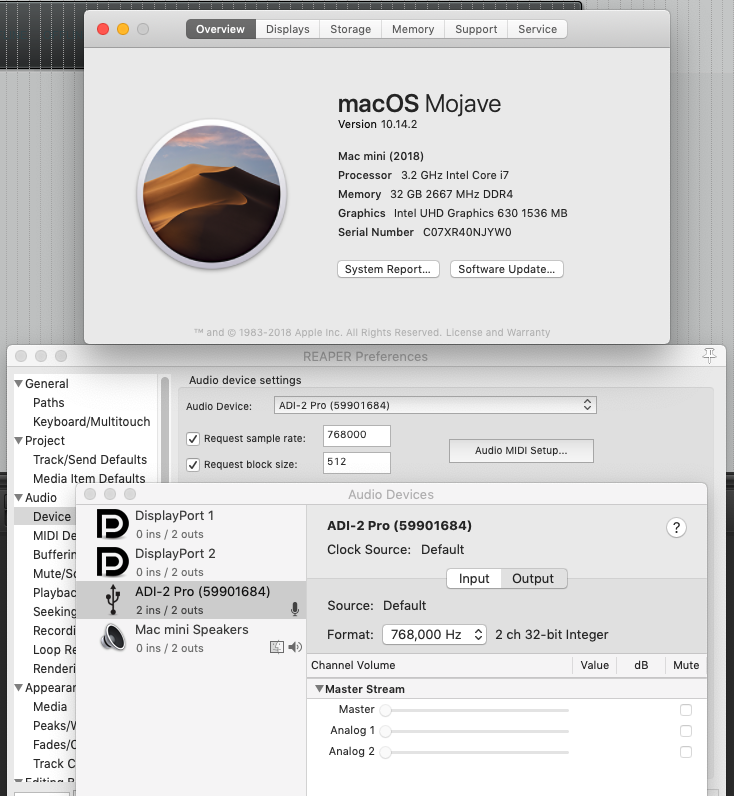
Task: Click the Channel Volume column header
Action: (440, 665)
